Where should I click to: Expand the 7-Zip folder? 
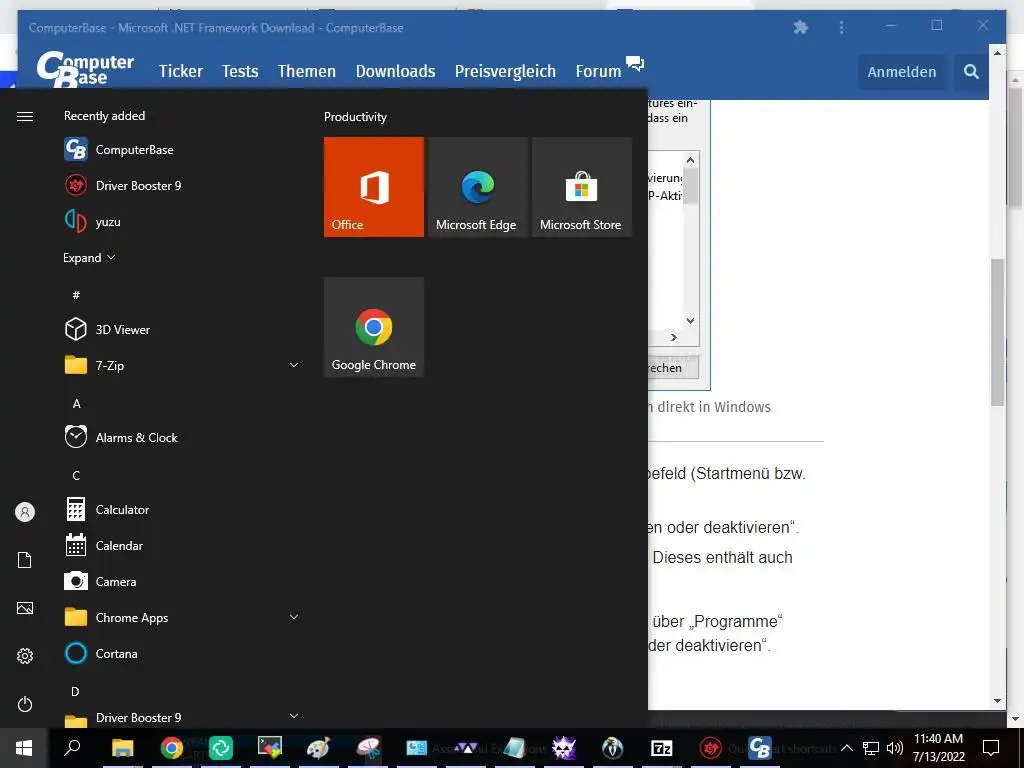[x=294, y=365]
